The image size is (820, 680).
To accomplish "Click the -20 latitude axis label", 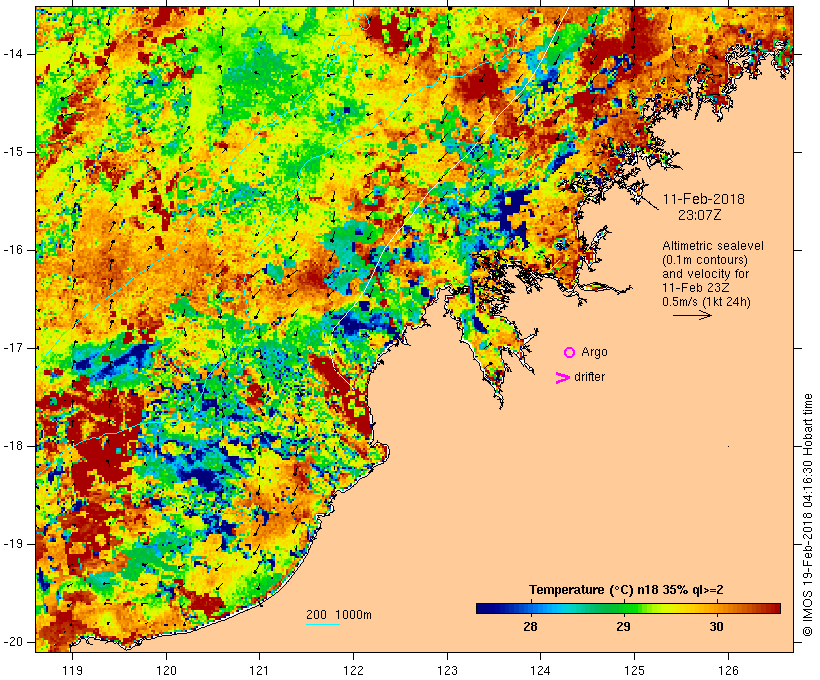I will click(13, 642).
